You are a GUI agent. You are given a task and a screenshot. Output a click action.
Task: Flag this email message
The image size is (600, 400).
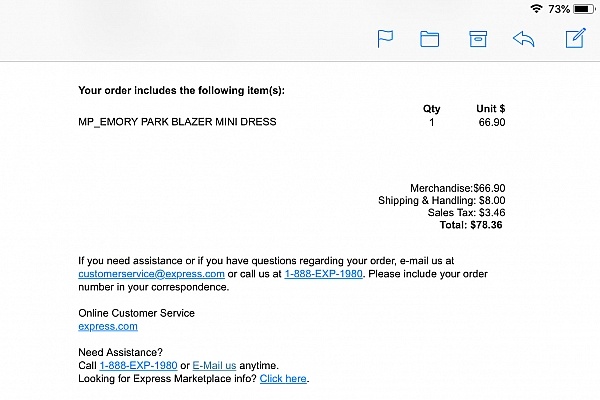pyautogui.click(x=385, y=39)
